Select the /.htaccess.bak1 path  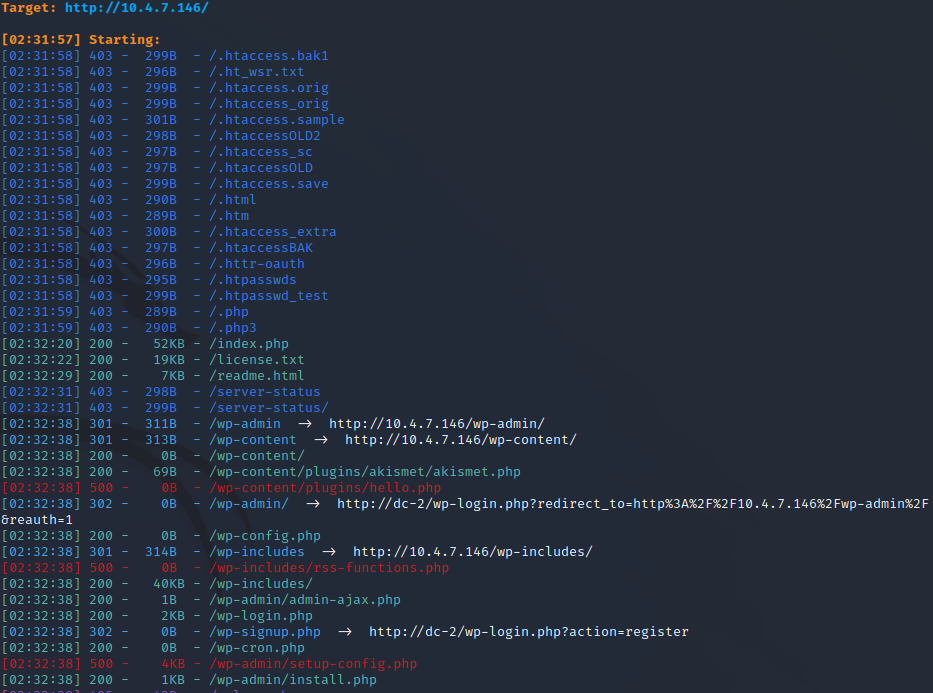click(268, 55)
